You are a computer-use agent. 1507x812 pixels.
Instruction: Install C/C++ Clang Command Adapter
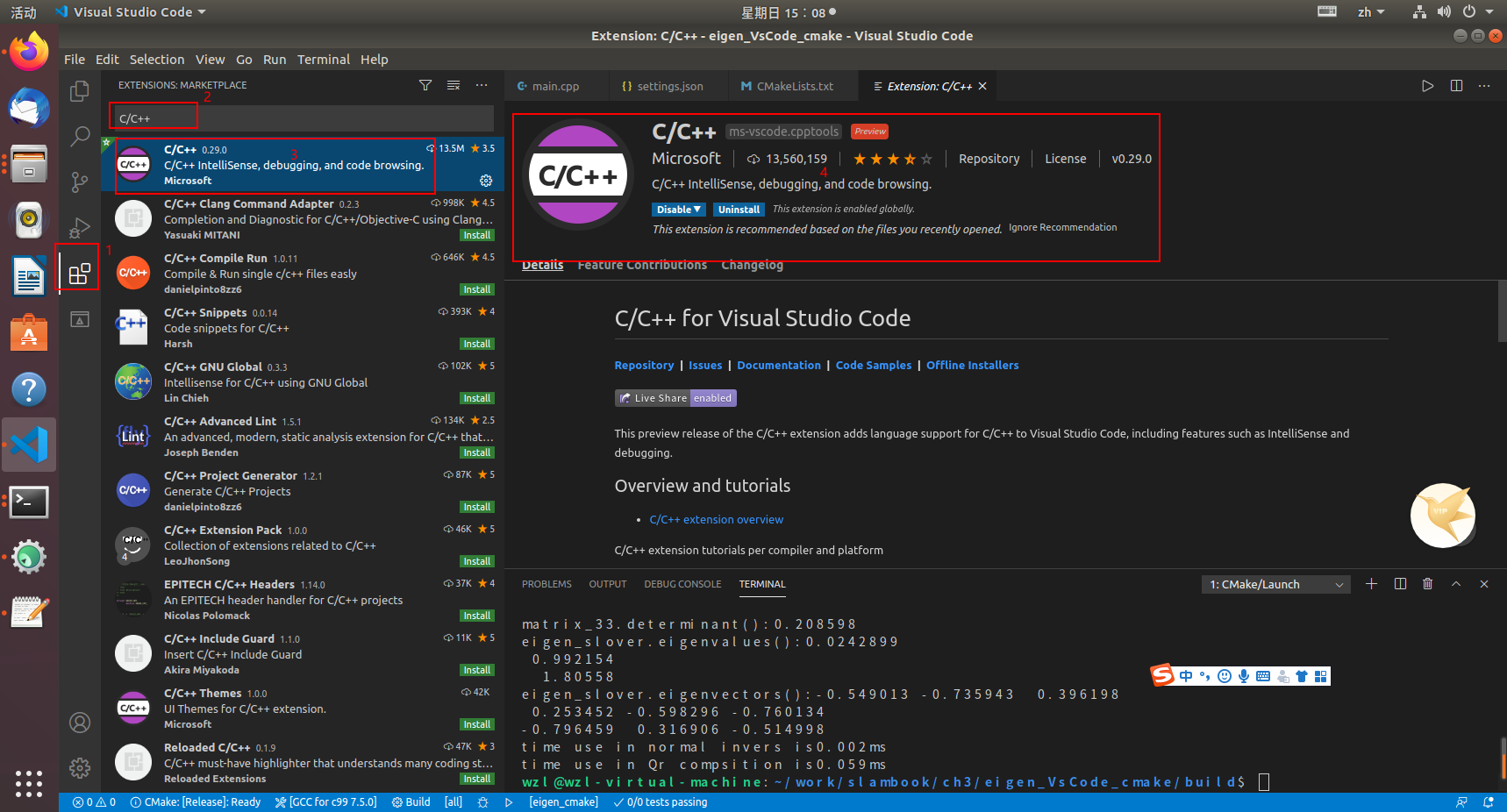[x=477, y=235]
